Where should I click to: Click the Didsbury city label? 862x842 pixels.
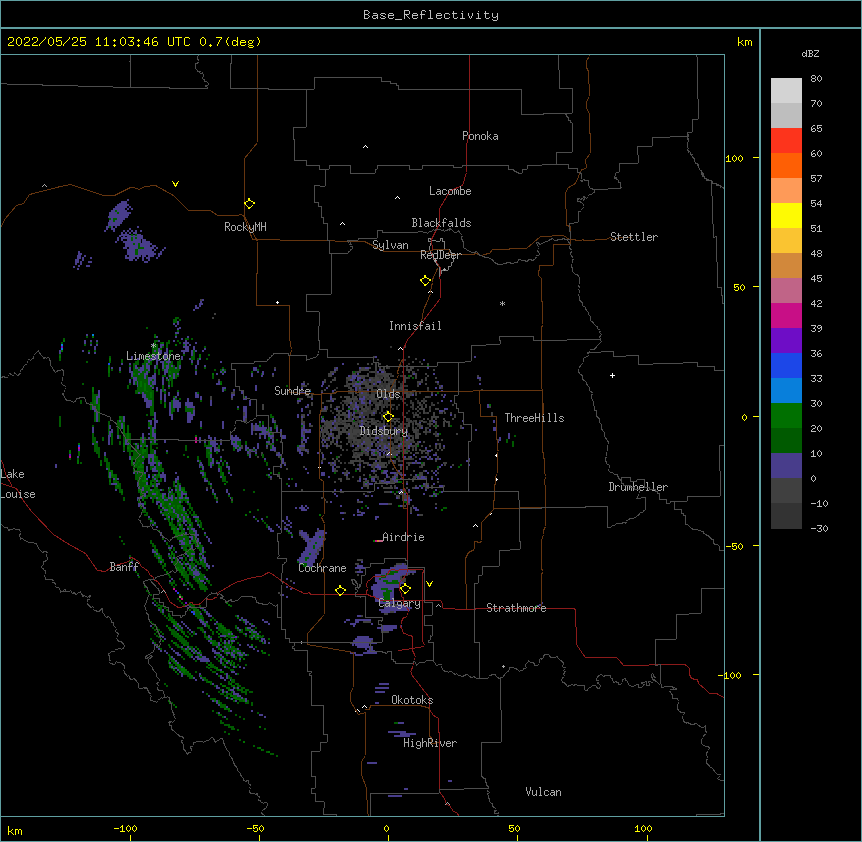[x=384, y=431]
